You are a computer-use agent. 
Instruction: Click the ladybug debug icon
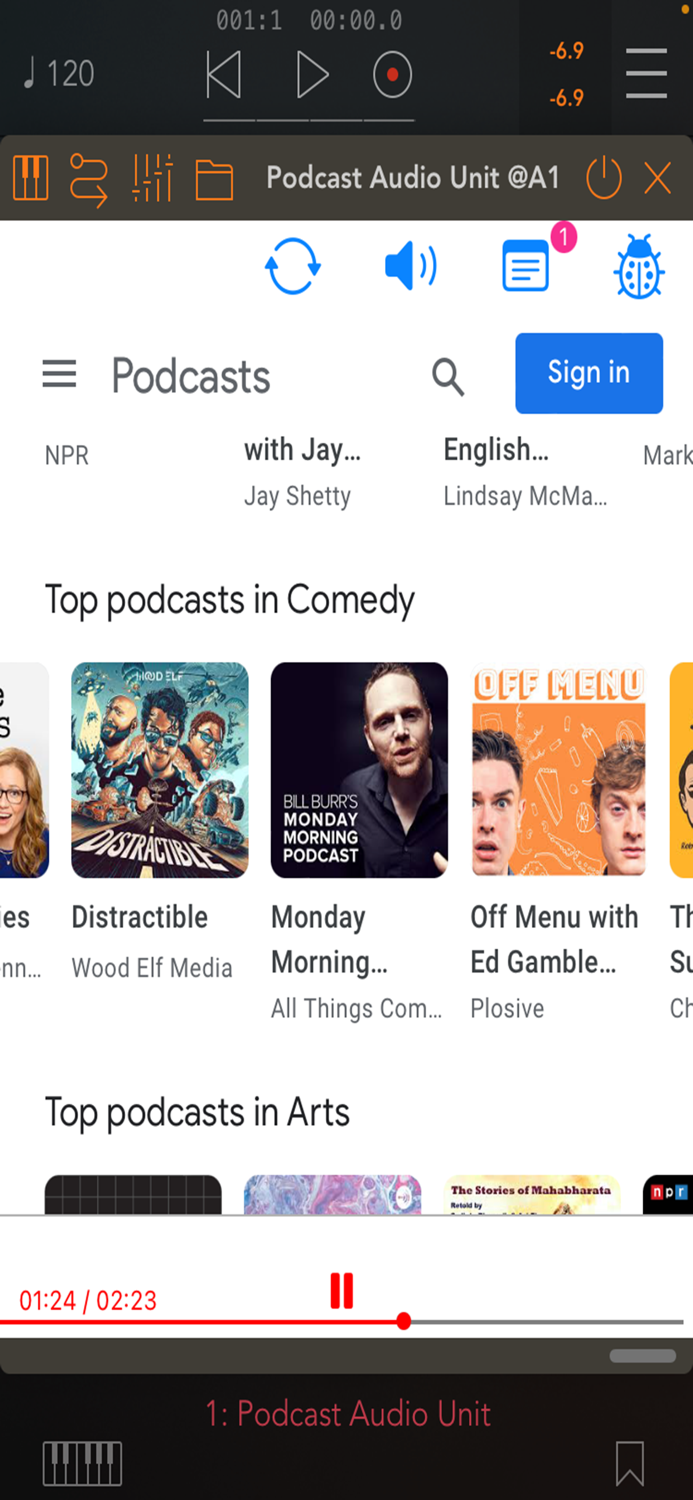639,267
